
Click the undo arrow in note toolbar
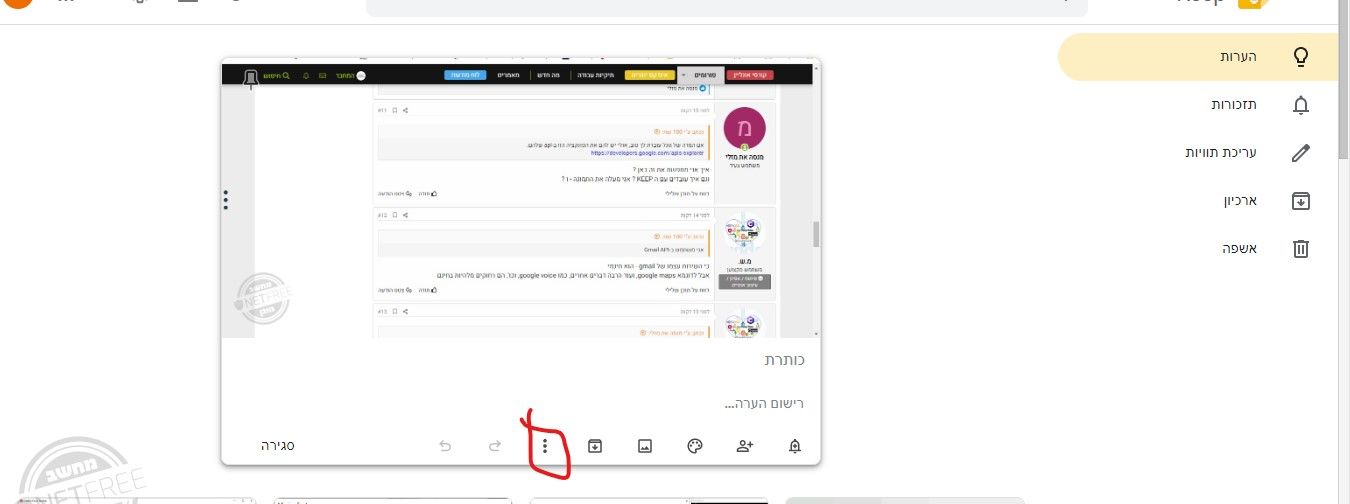click(445, 446)
